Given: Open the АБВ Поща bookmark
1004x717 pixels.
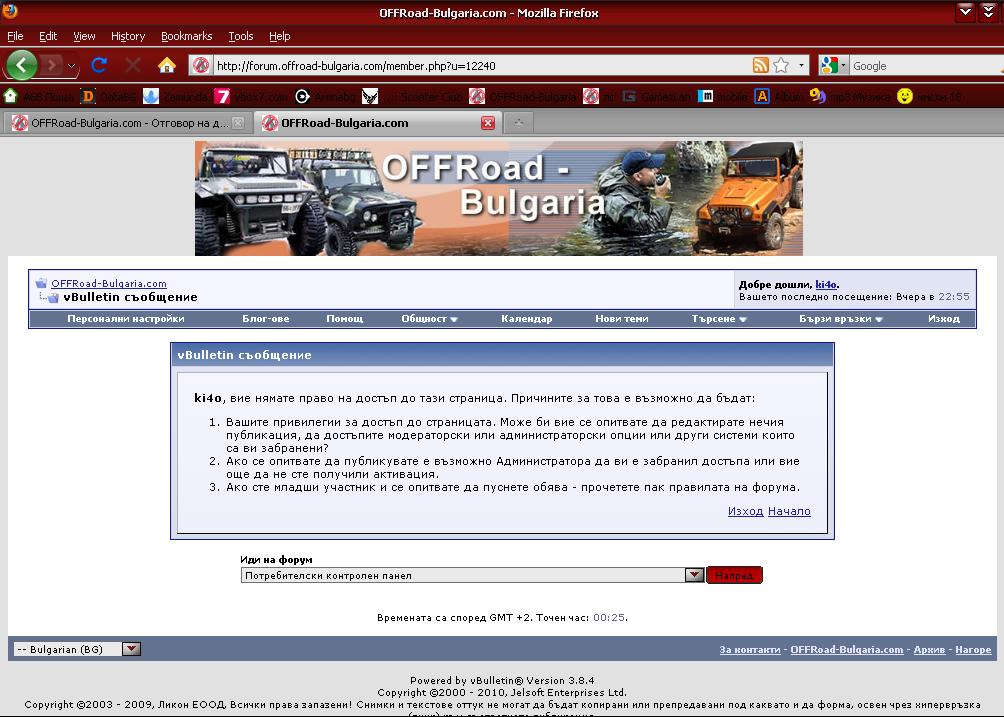Looking at the screenshot, I should [x=38, y=97].
